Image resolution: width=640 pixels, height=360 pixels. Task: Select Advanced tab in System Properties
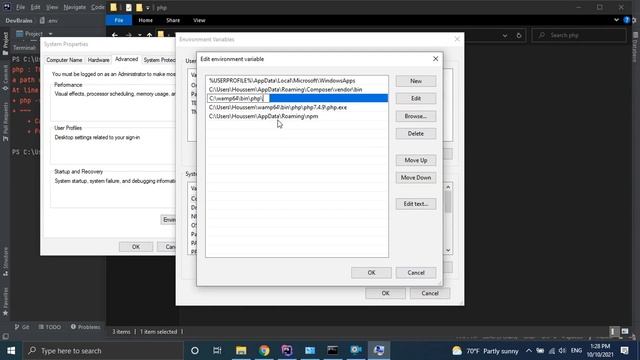127,59
